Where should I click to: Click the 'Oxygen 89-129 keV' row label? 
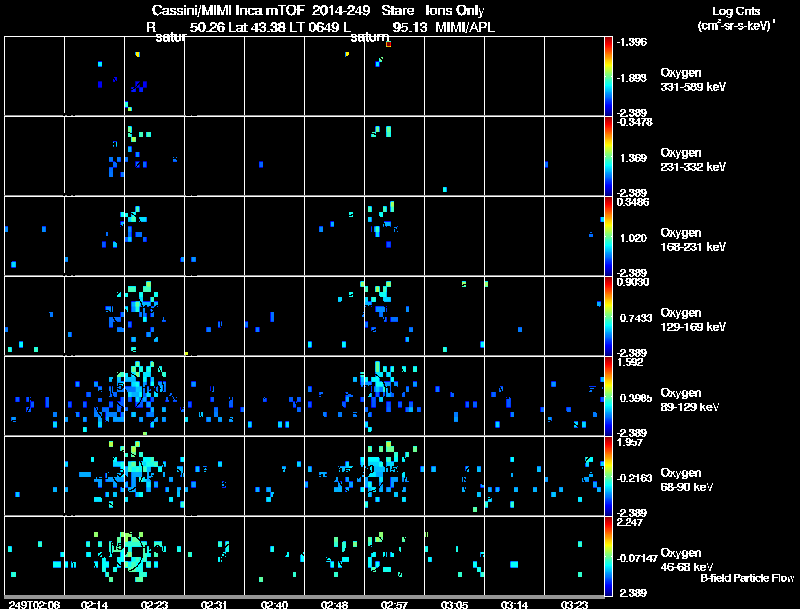[x=690, y=400]
